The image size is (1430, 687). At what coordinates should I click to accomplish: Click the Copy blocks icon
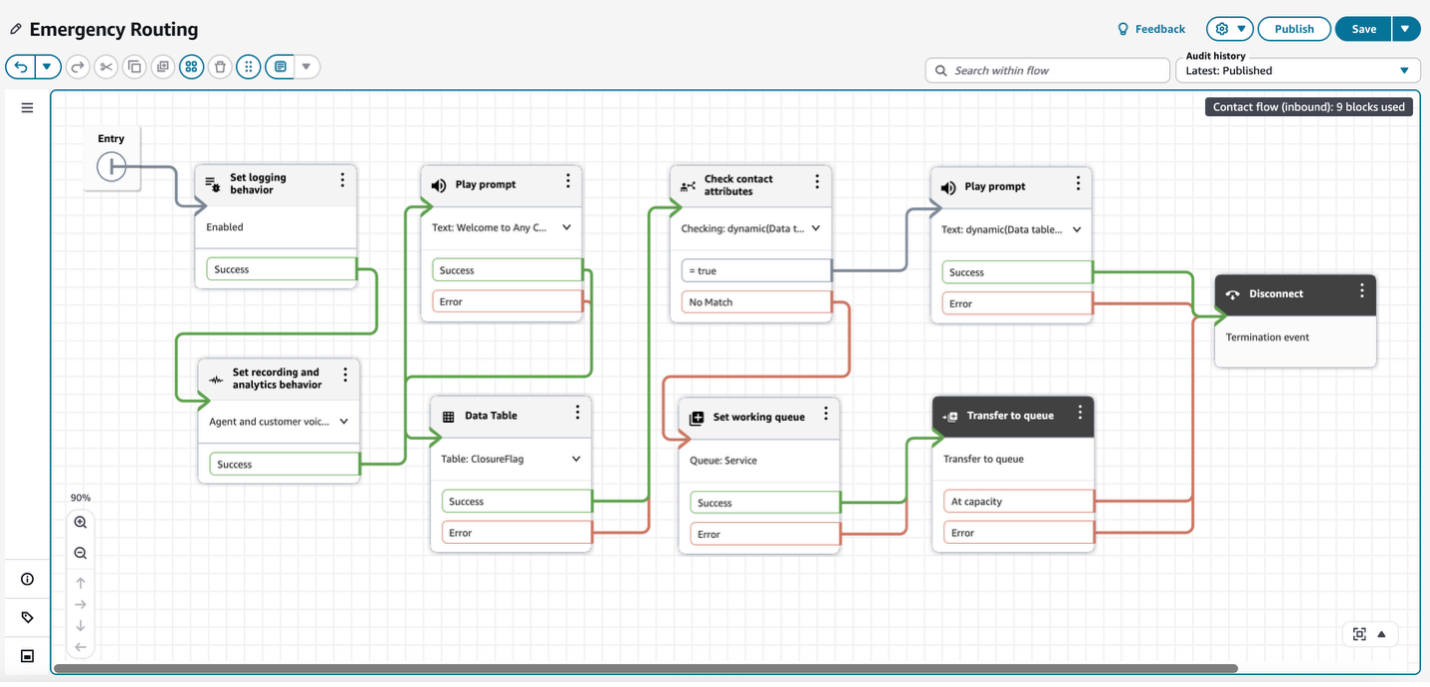click(x=134, y=66)
